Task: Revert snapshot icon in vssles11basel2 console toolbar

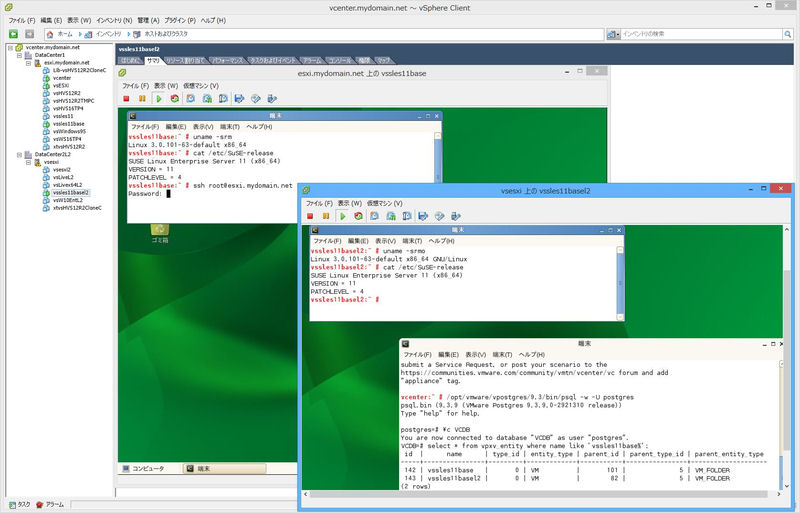Action: [391, 216]
